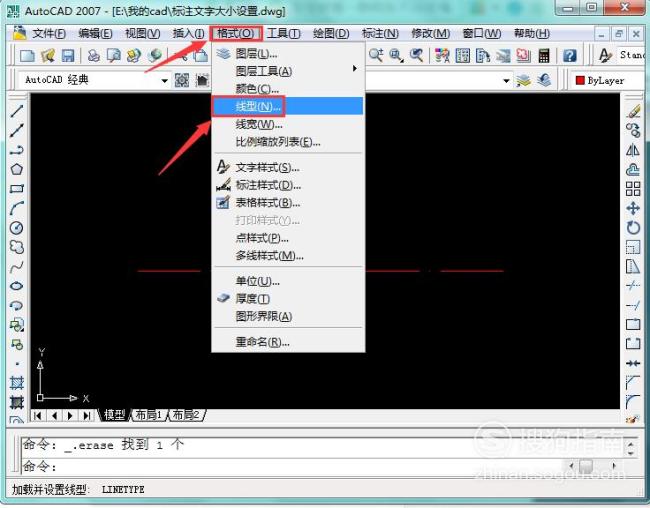Open the 文件(F) menu
This screenshot has height=508, width=650.
pos(49,33)
